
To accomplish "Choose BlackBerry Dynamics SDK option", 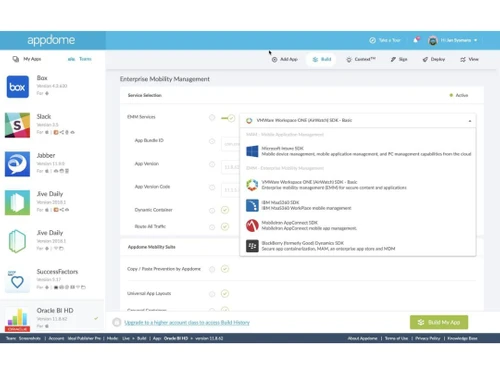I will coord(358,246).
